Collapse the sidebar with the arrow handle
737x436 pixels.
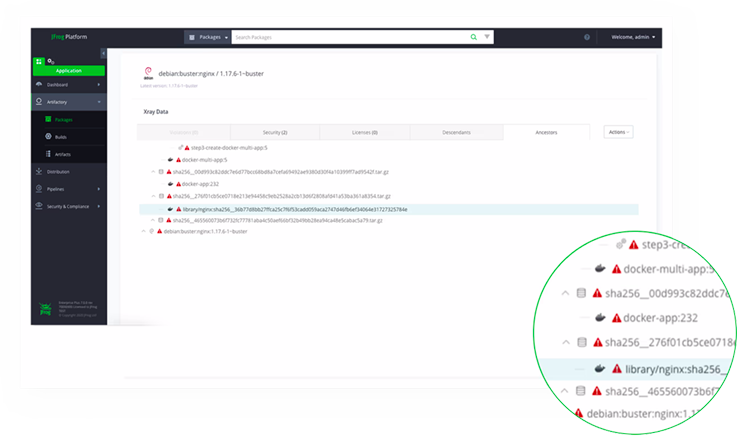[103, 53]
